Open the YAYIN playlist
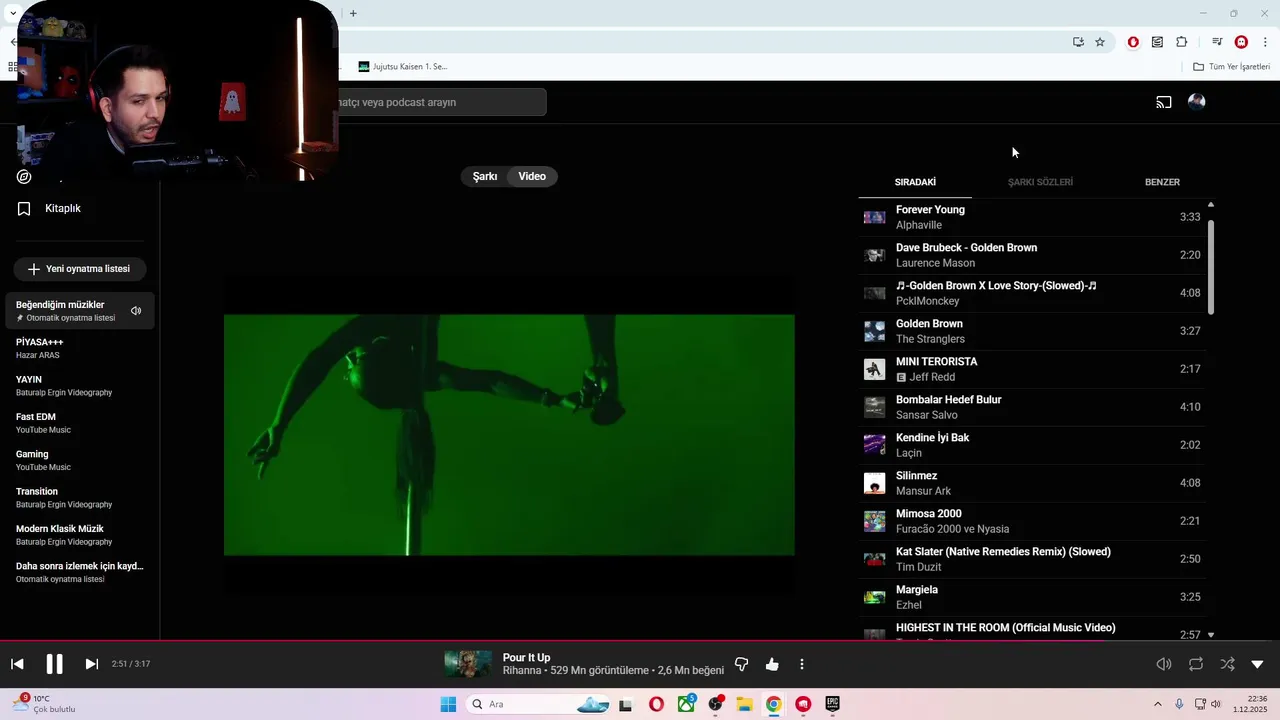The width and height of the screenshot is (1280, 720). [x=79, y=385]
